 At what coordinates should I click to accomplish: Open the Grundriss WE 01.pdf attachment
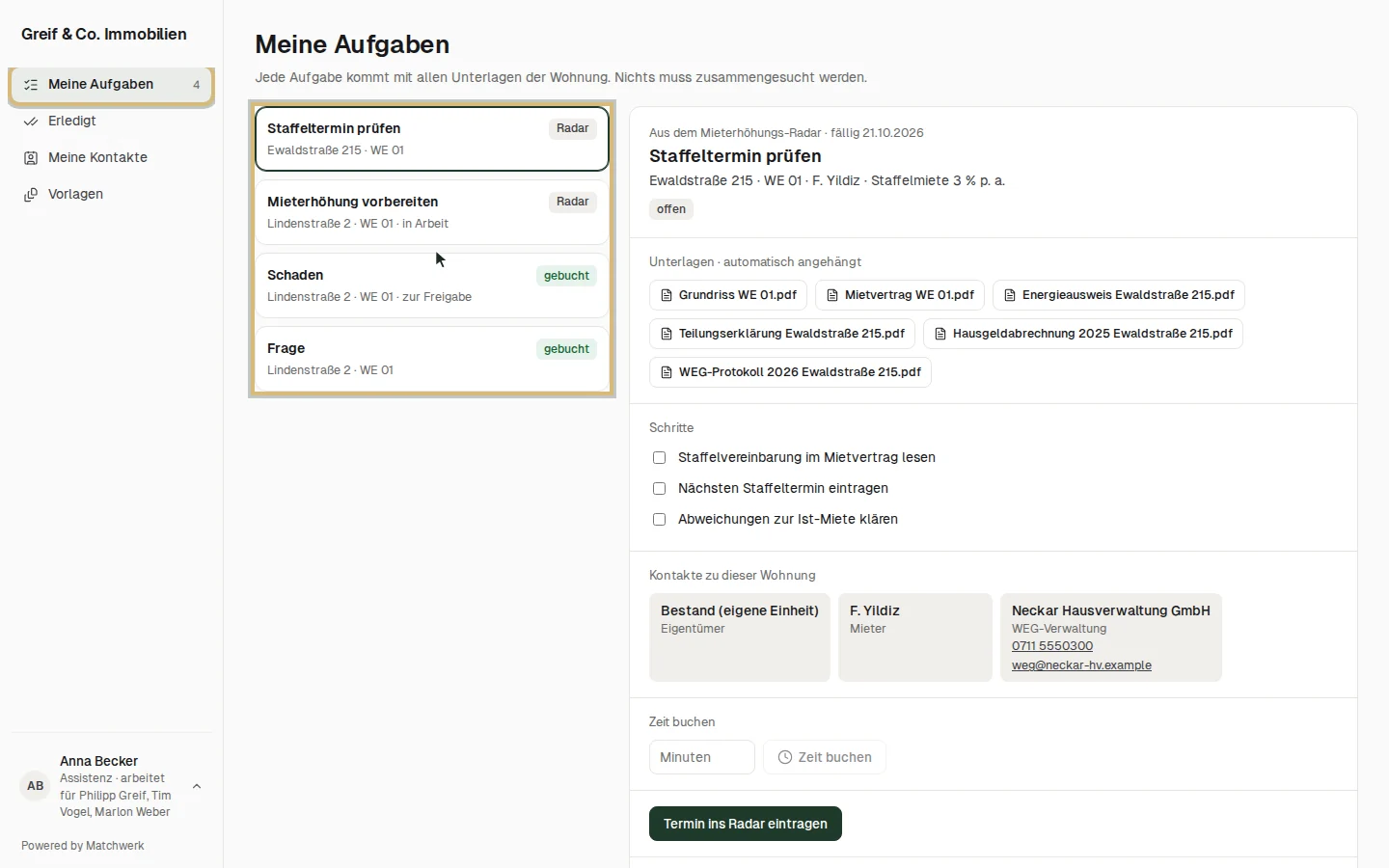[728, 295]
